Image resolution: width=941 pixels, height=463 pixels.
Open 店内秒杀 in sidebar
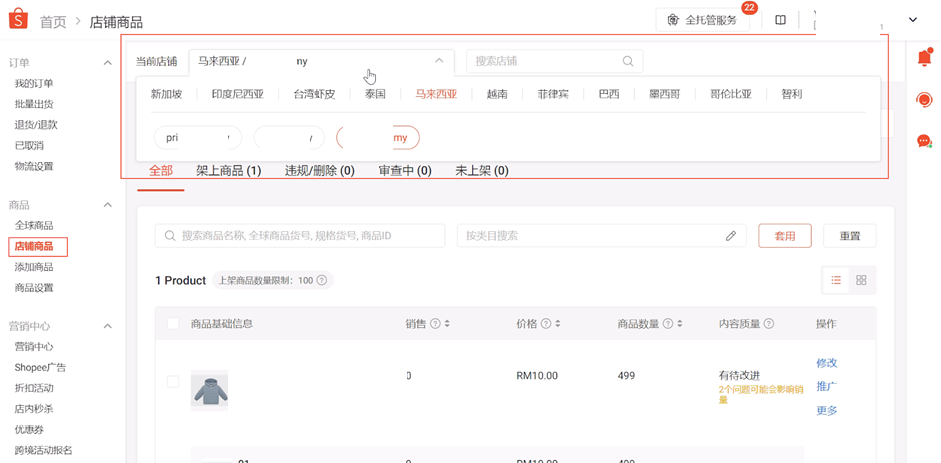[34, 409]
